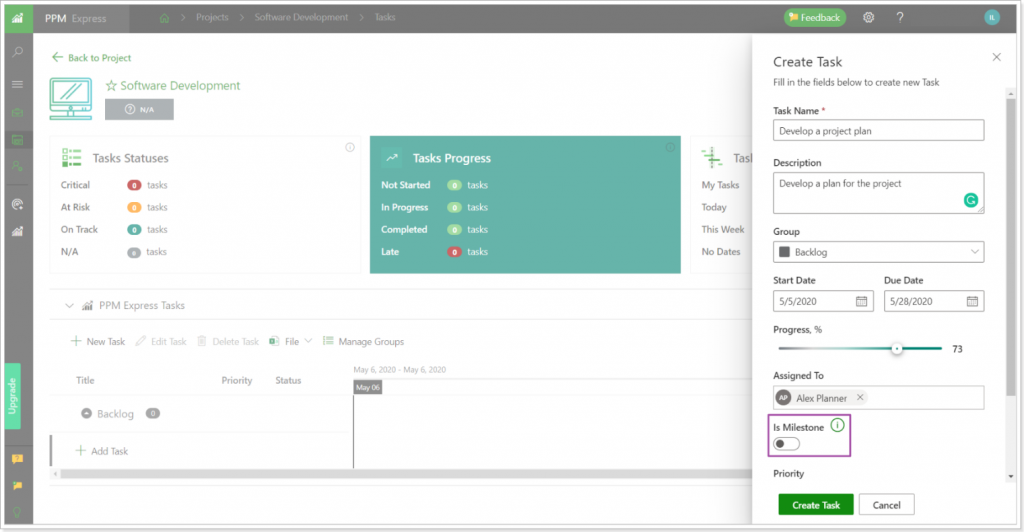Click the Software Development project image
The width and height of the screenshot is (1024, 532).
(71, 99)
